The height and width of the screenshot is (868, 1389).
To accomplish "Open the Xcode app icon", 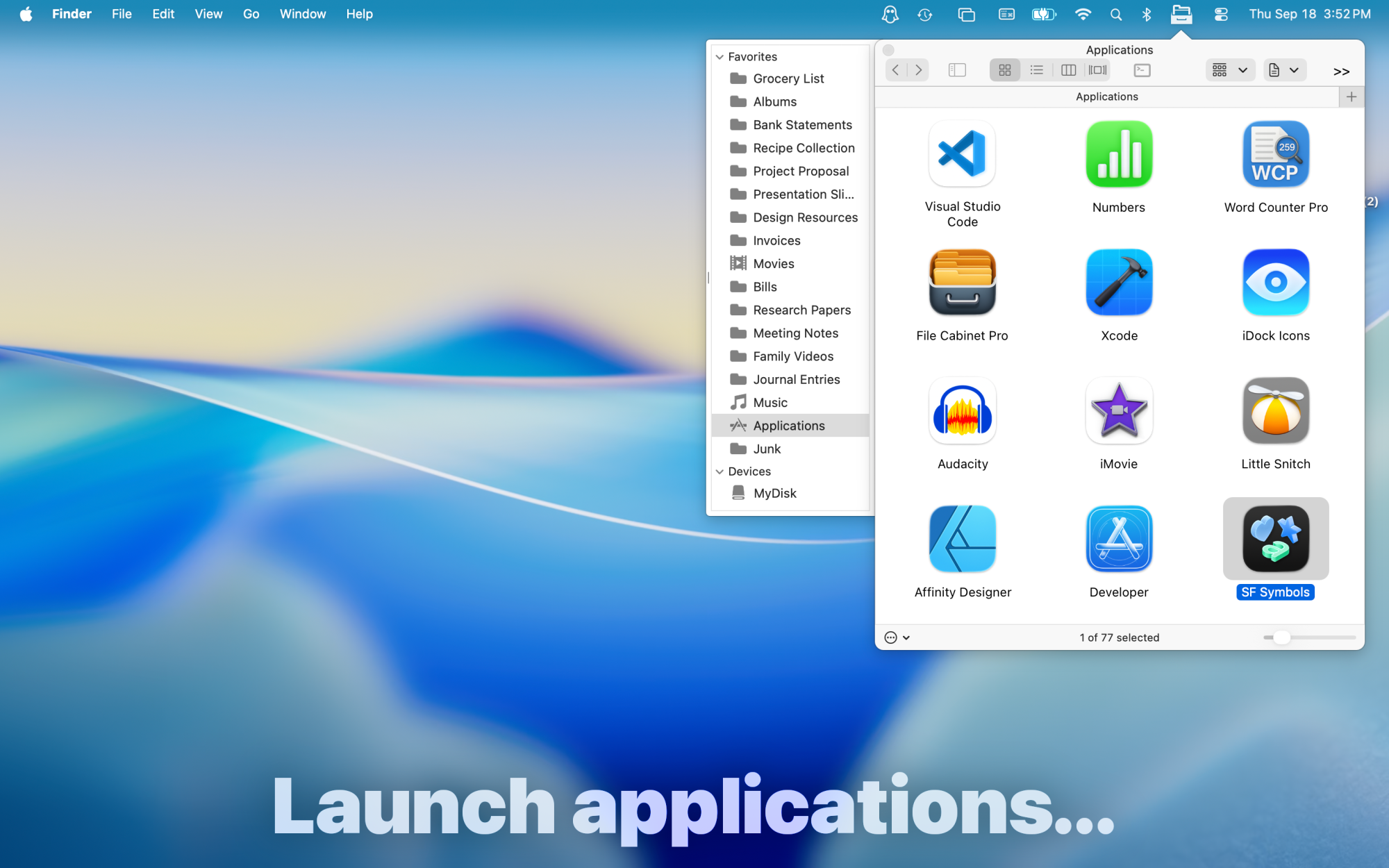I will click(1119, 283).
